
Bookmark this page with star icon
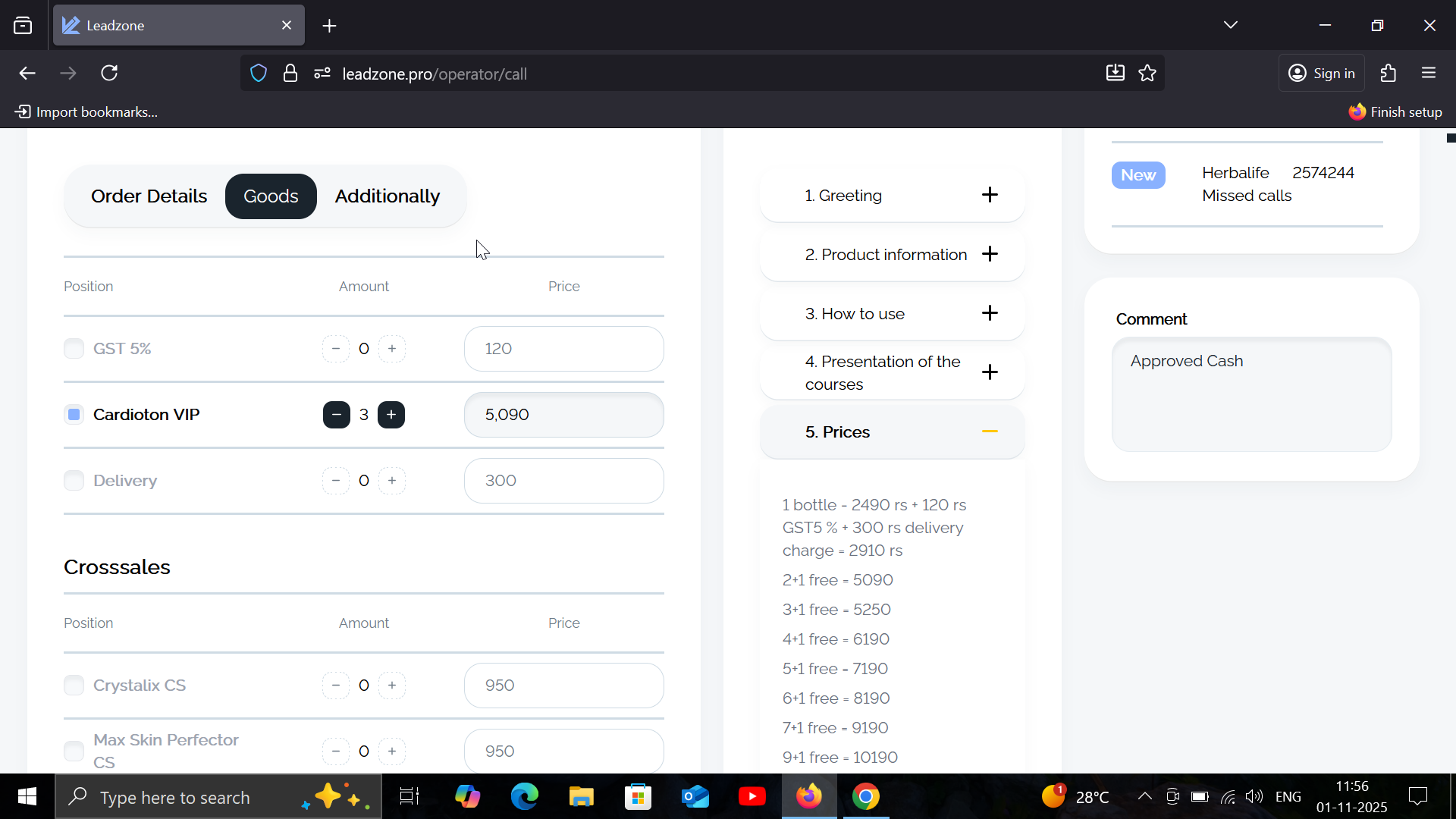tap(1147, 74)
